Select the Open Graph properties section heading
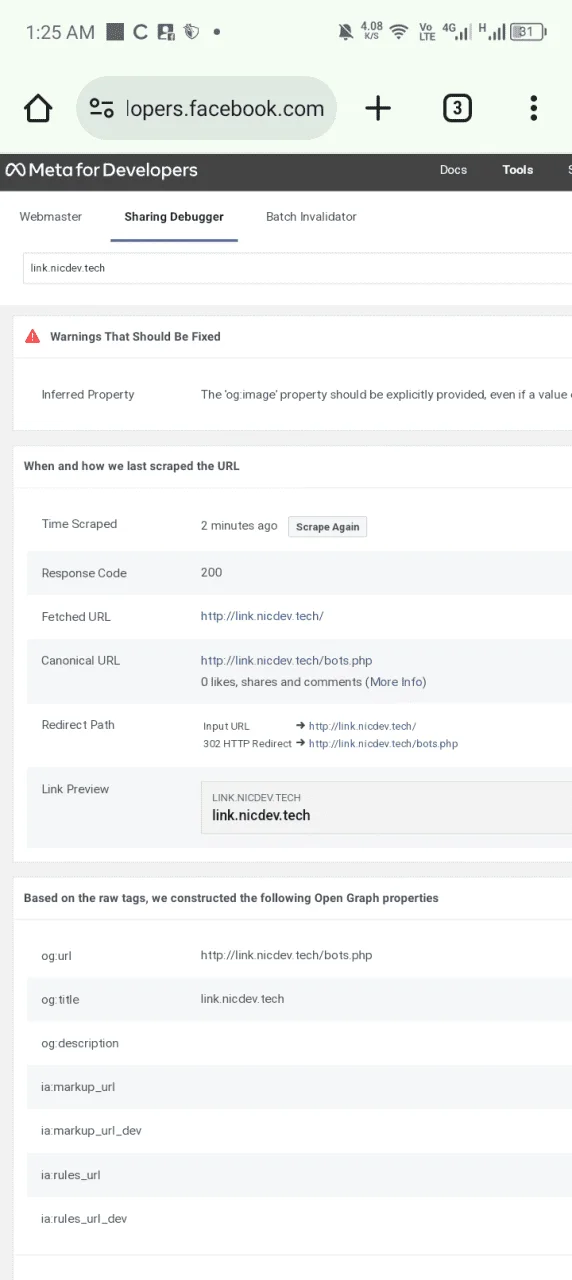572x1280 pixels. pos(231,898)
